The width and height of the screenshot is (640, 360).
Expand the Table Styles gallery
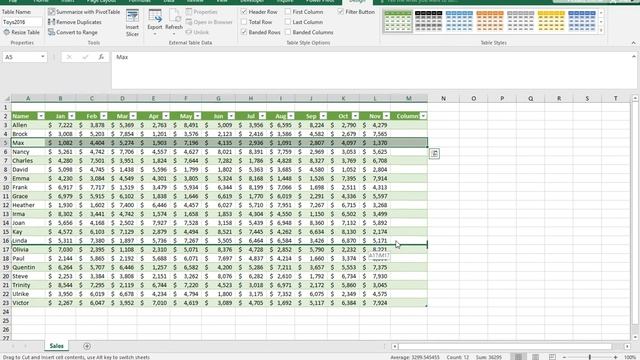coord(601,31)
